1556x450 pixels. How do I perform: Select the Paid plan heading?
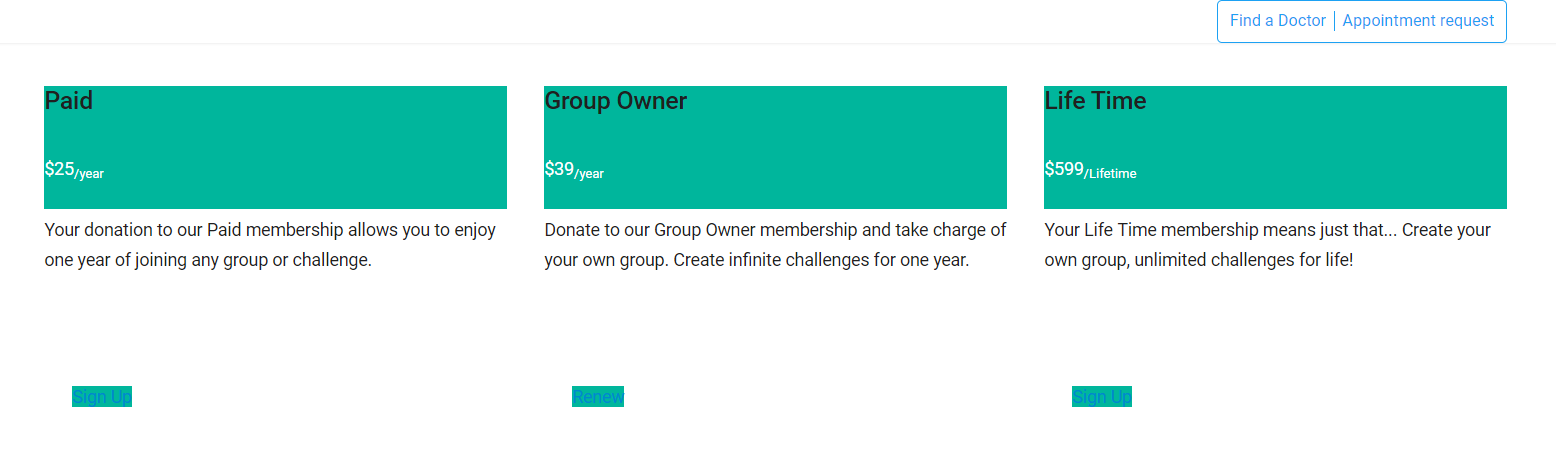click(69, 101)
